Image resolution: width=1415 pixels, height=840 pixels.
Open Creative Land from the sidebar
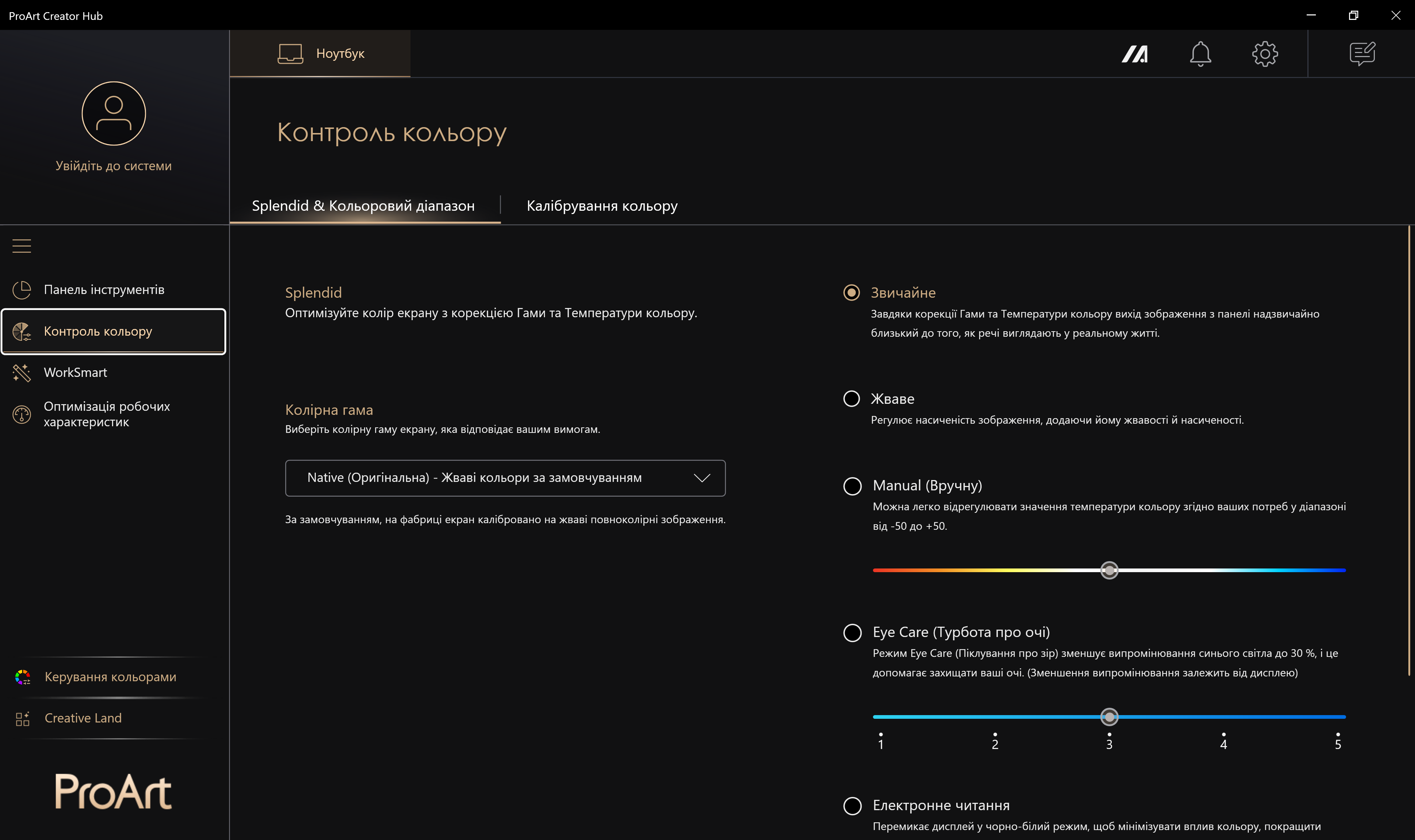tap(83, 718)
